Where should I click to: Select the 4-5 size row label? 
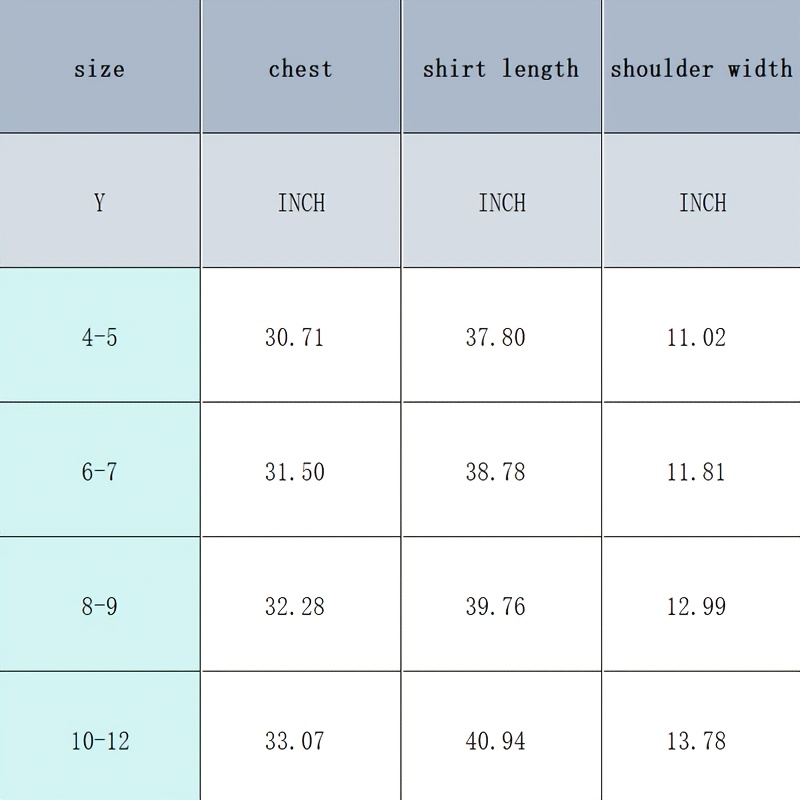click(x=99, y=335)
